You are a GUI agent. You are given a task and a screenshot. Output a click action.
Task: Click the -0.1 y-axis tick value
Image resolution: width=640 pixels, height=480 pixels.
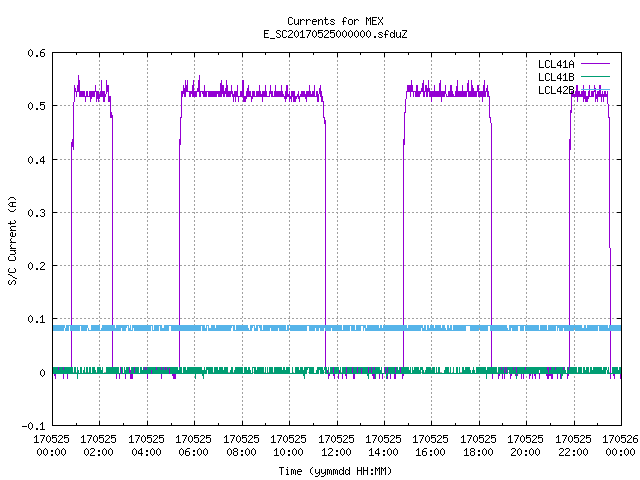(33, 426)
